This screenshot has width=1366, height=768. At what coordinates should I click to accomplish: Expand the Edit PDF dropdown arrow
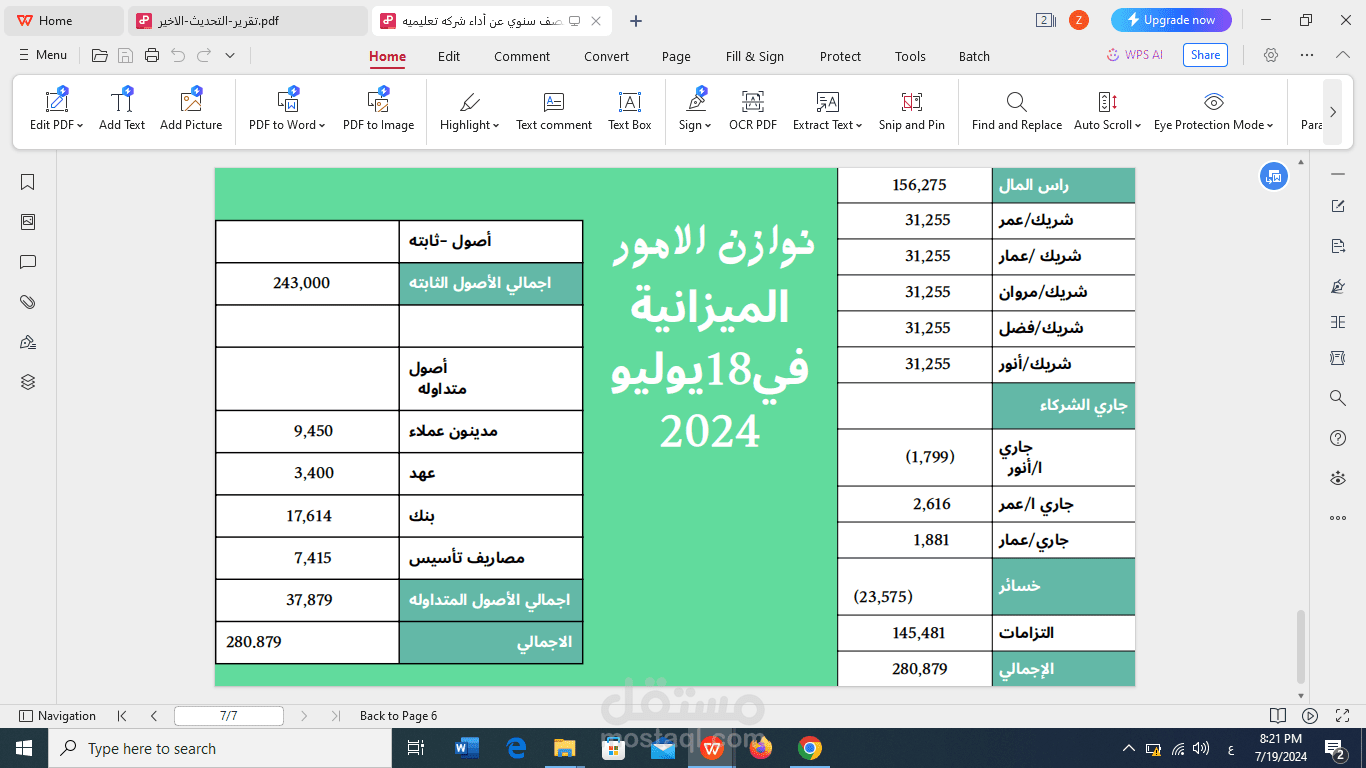click(80, 126)
